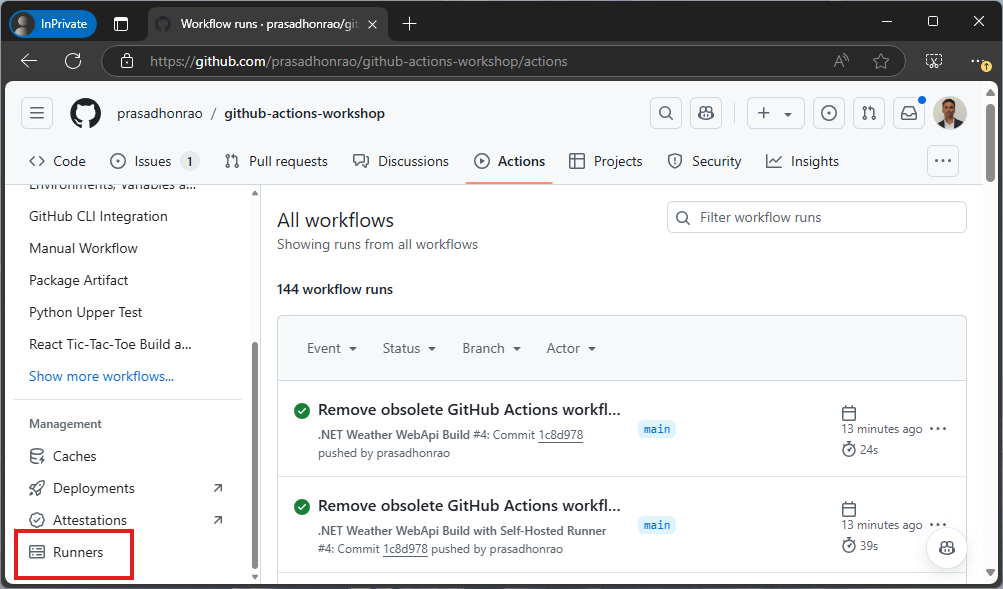Open pull requests header icon
This screenshot has height=589, width=1003.
coord(869,113)
